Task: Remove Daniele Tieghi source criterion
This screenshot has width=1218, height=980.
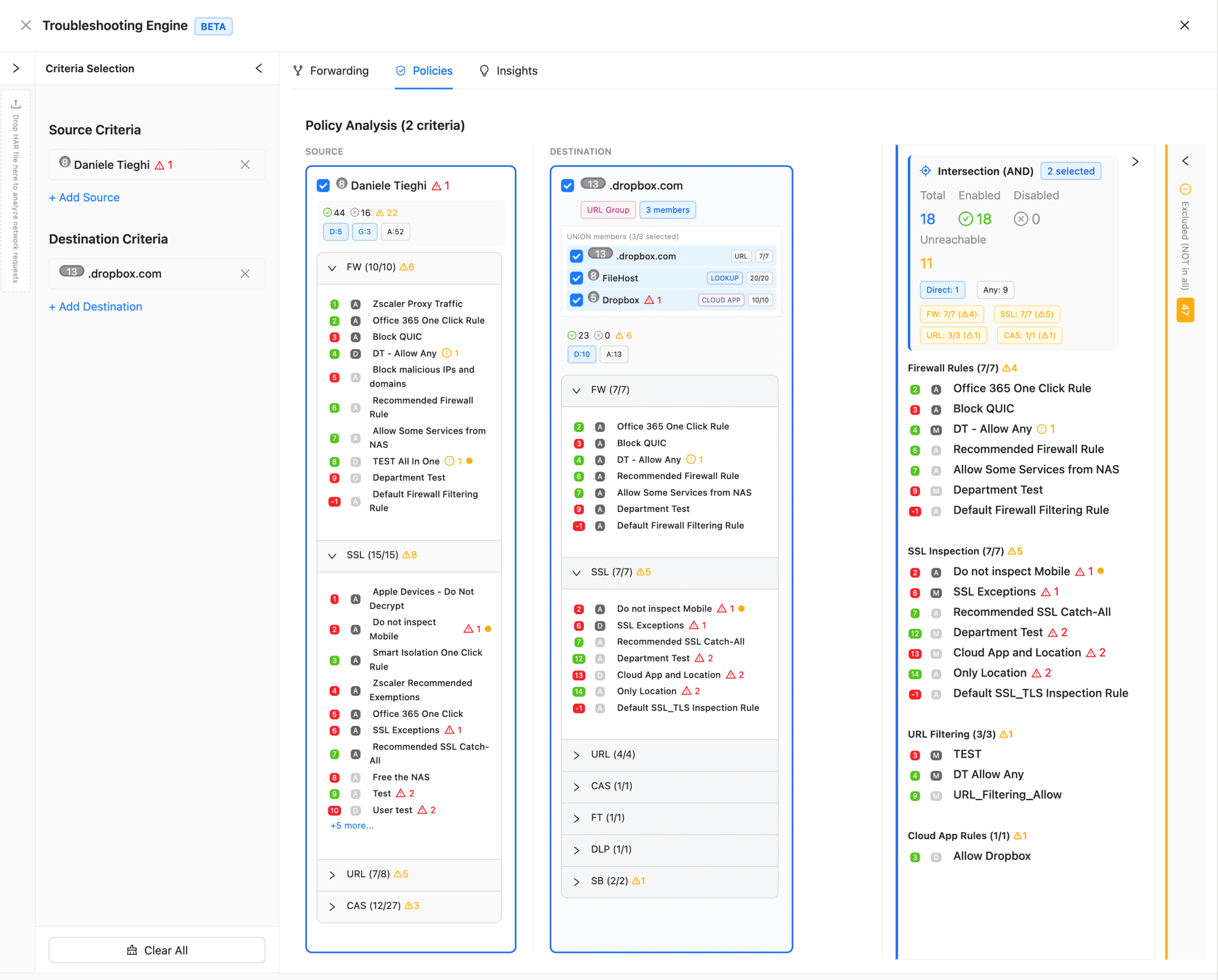Action: [x=245, y=165]
